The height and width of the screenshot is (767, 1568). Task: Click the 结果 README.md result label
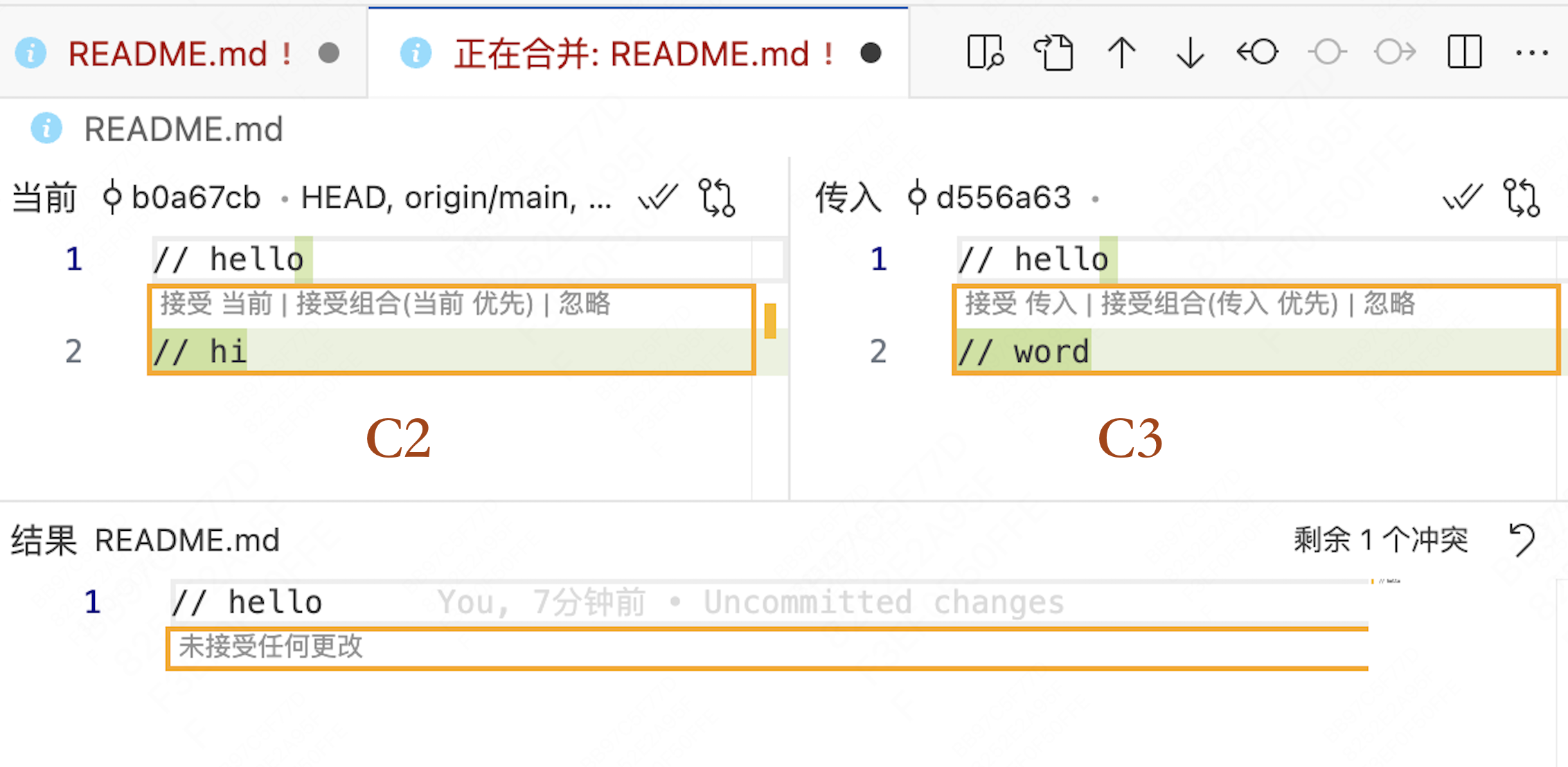[x=145, y=540]
